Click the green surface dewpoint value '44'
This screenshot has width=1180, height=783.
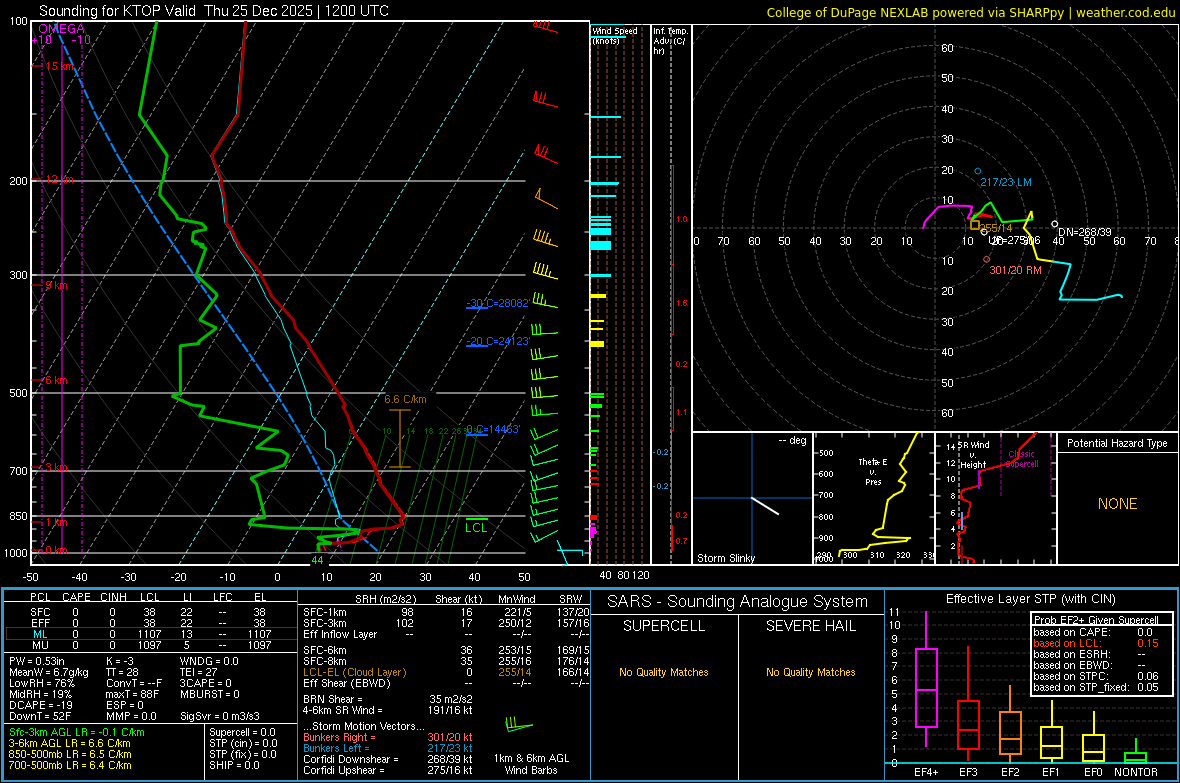(x=318, y=560)
